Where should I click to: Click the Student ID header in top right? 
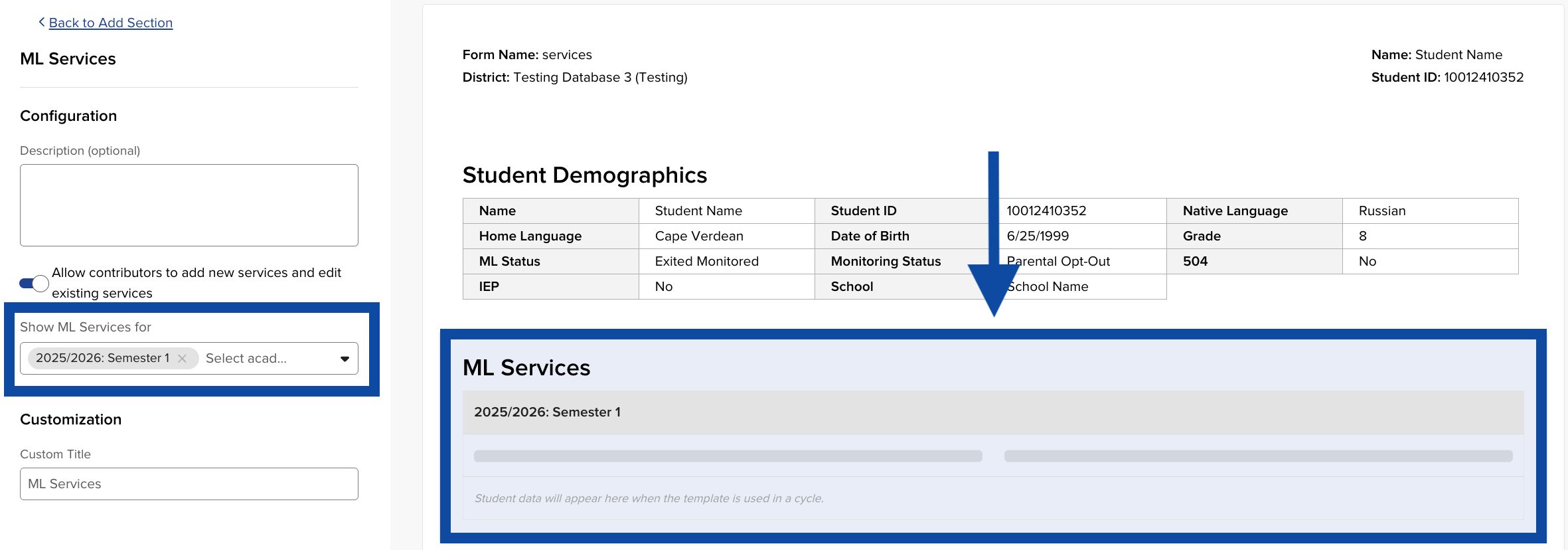(x=1447, y=77)
